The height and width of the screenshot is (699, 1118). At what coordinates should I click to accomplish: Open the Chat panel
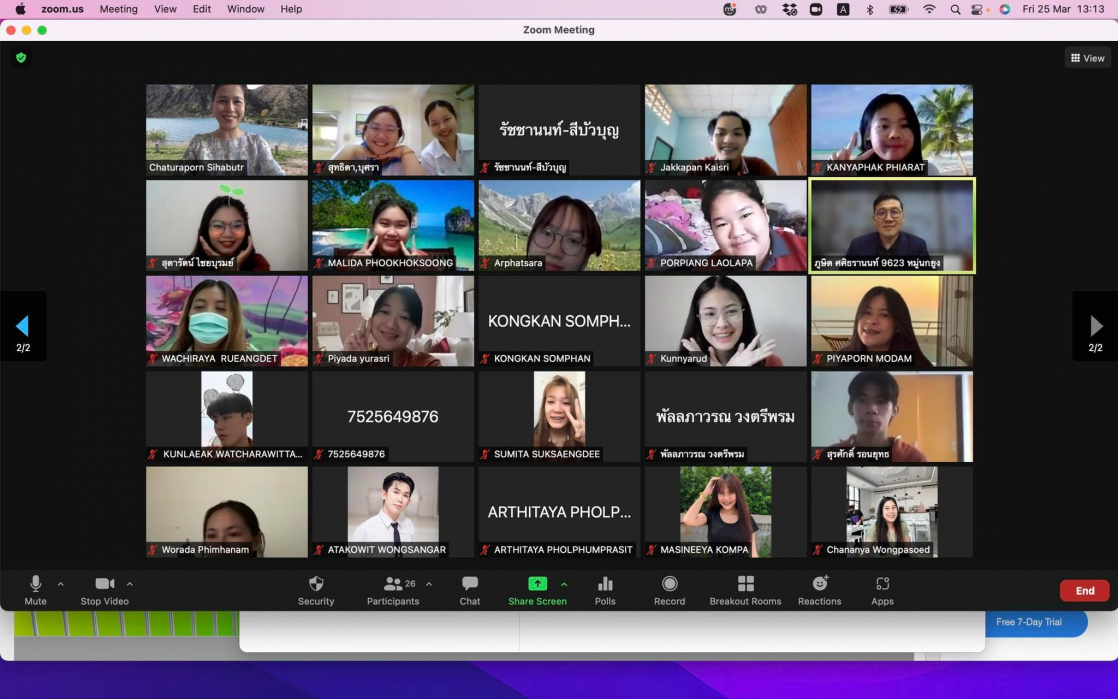coord(470,584)
